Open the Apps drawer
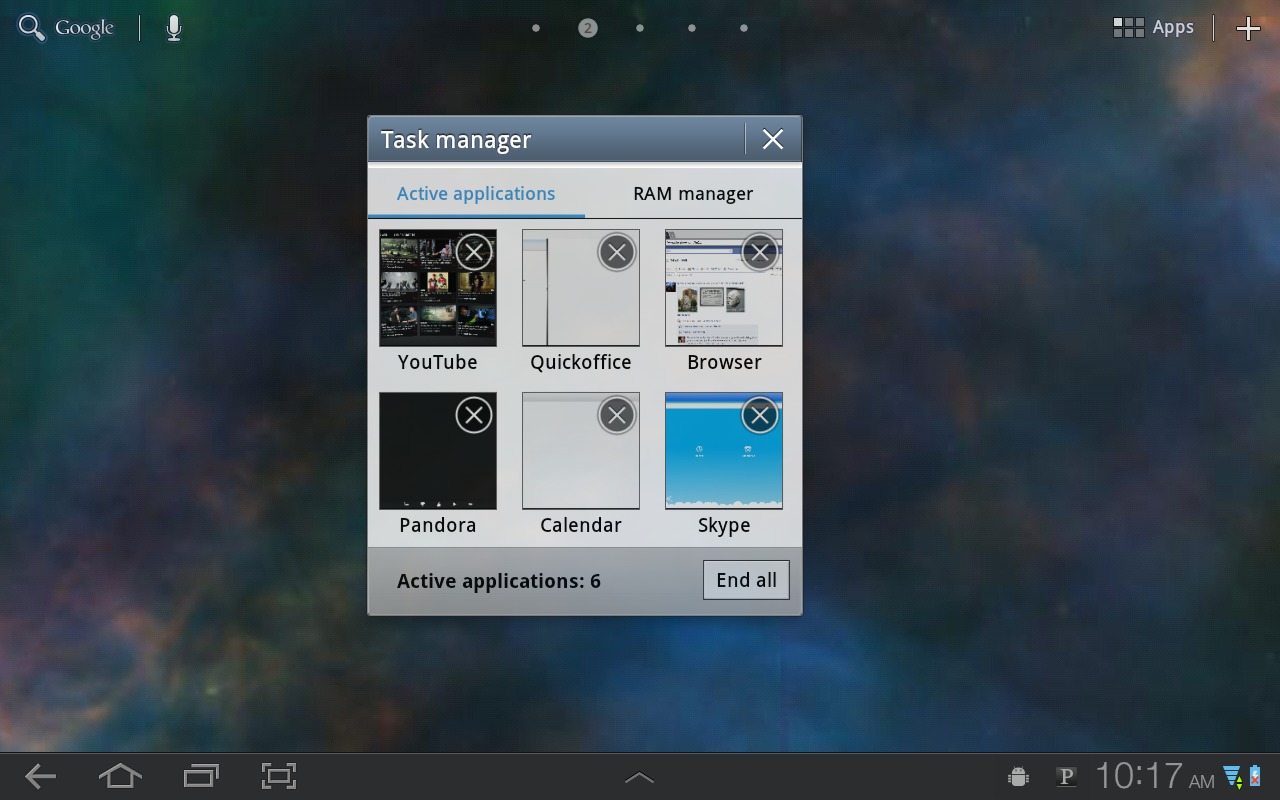Screen dimensions: 1280x800 pos(1154,27)
